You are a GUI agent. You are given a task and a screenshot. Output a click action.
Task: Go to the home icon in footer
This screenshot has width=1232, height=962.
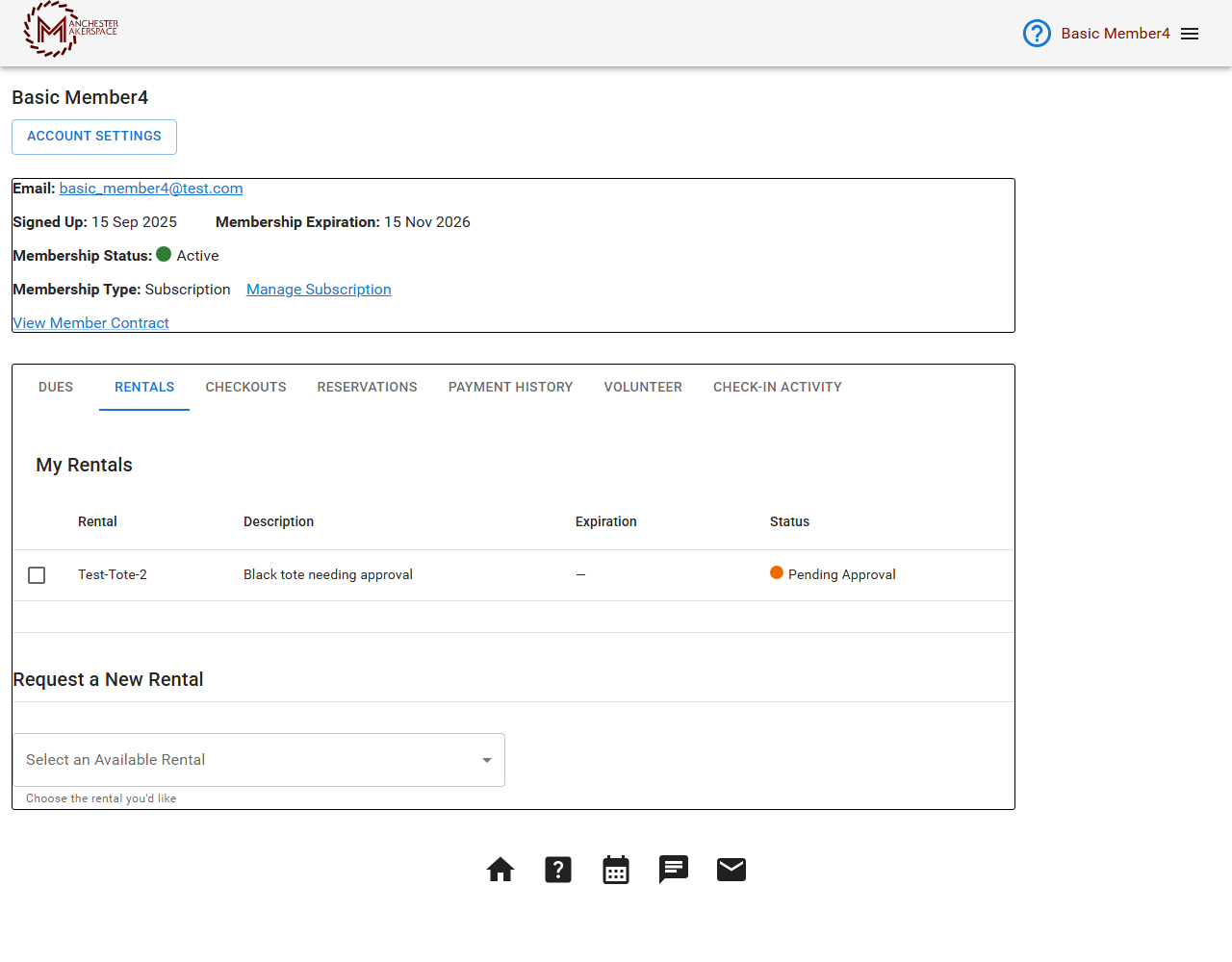click(x=500, y=870)
